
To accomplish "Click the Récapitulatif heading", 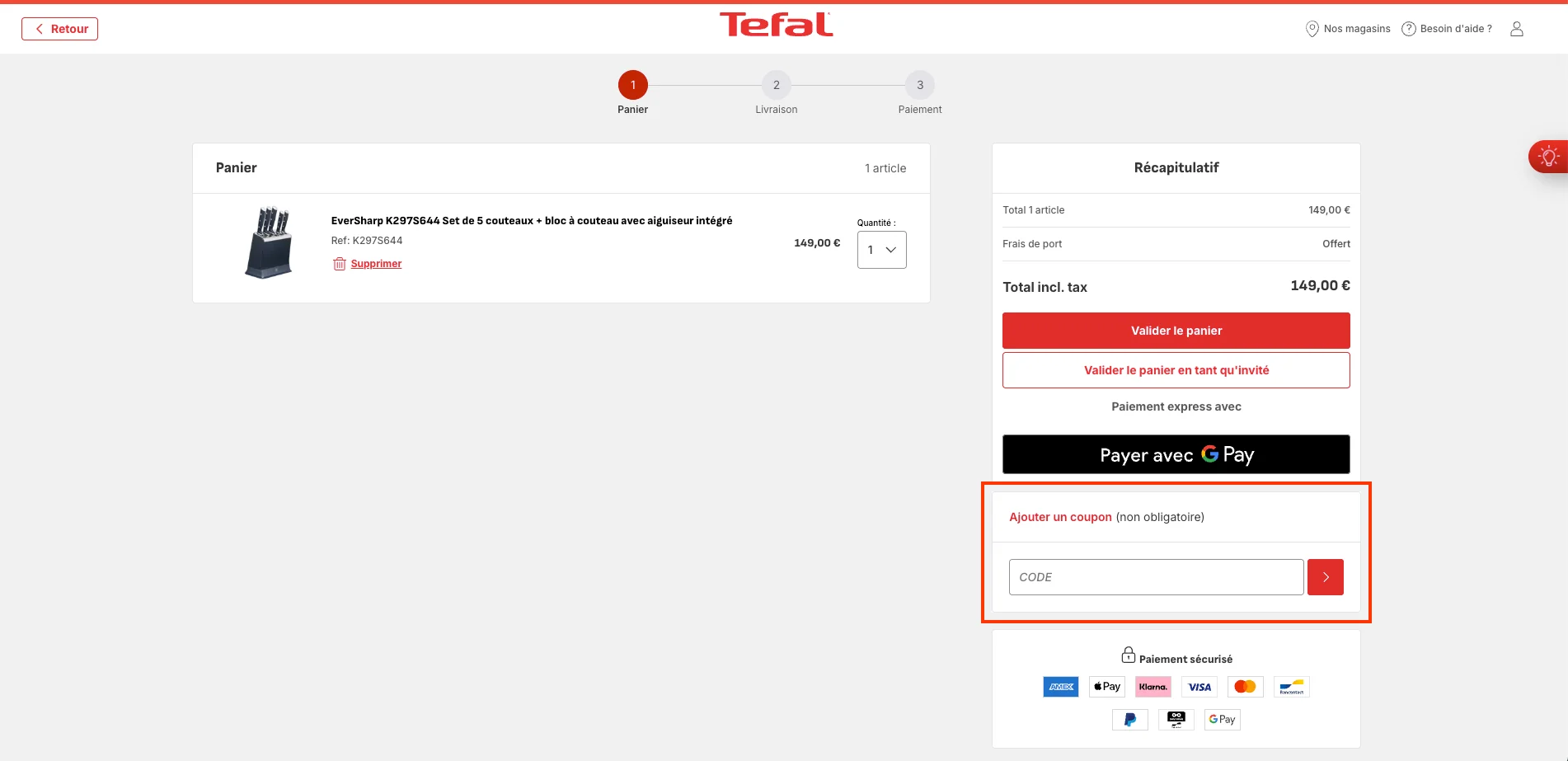I will click(x=1176, y=167).
